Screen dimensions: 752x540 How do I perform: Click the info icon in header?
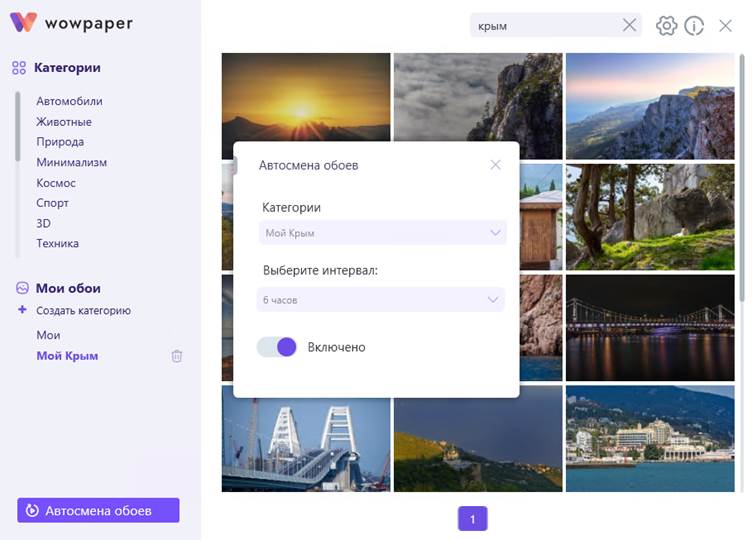[694, 26]
